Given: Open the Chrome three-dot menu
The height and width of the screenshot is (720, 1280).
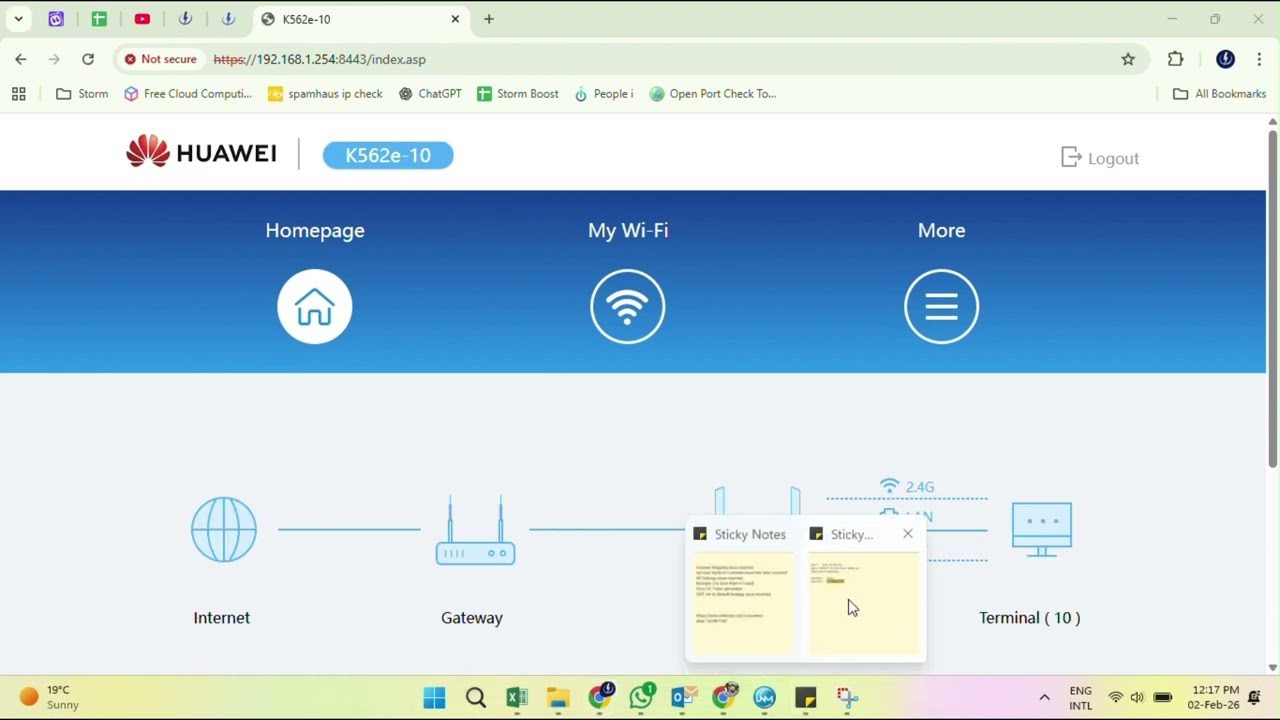Looking at the screenshot, I should [x=1259, y=59].
